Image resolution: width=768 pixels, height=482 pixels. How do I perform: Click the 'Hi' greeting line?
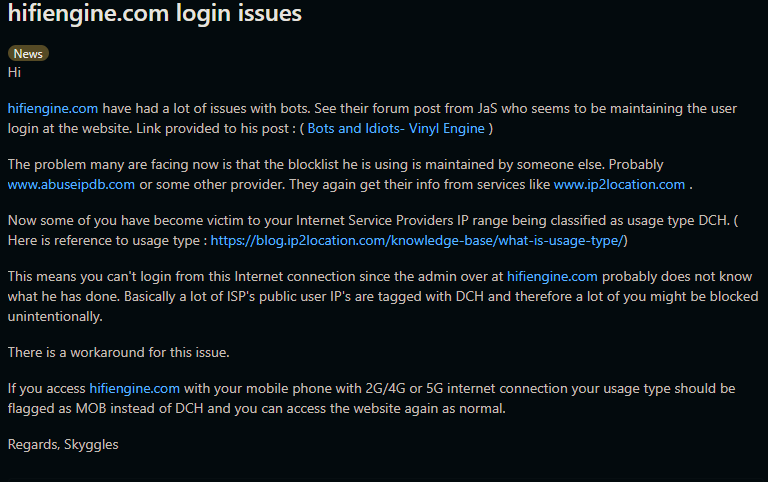click(x=14, y=72)
